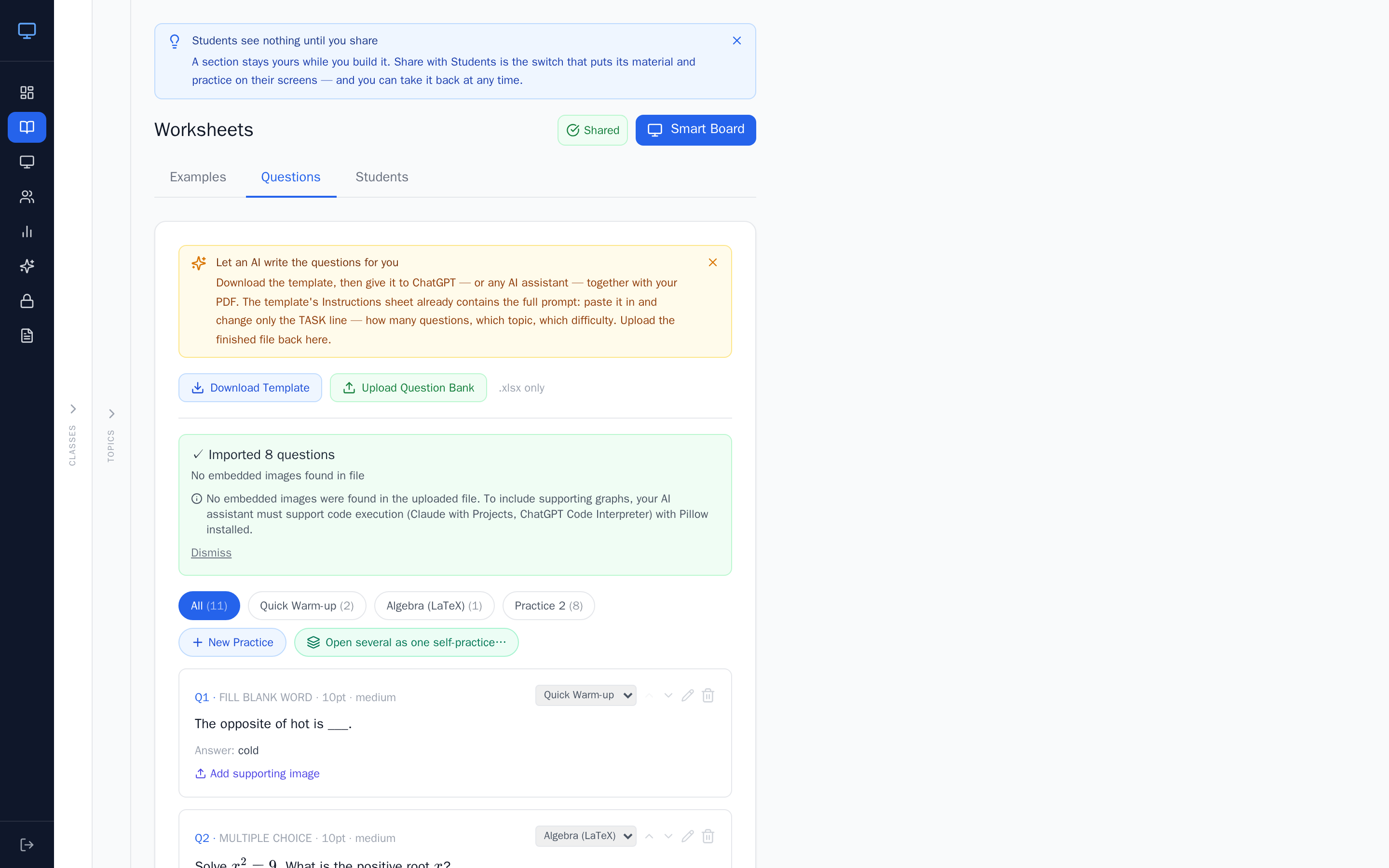Open Q2 practice dropdown showing Algebra (LaTeX)
The image size is (1389, 868).
[586, 836]
